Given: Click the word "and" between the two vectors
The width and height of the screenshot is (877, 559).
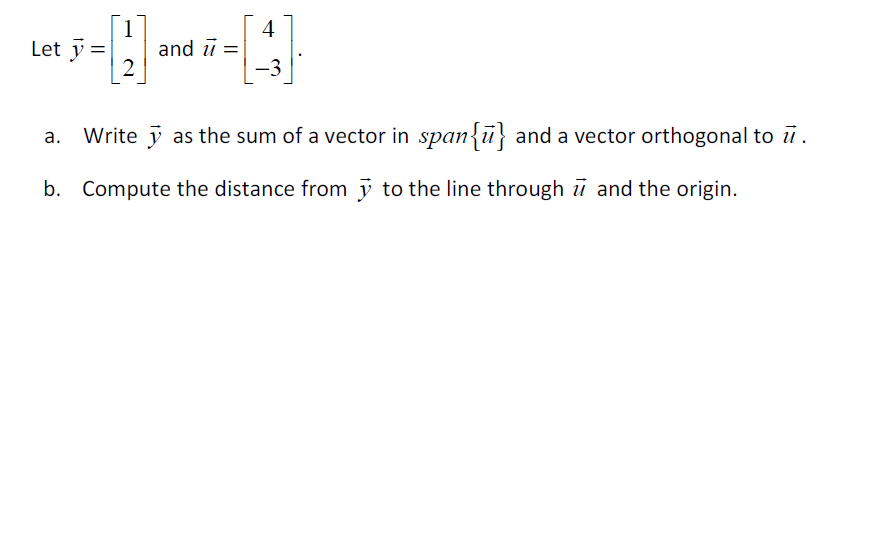Looking at the screenshot, I should click(x=176, y=49).
